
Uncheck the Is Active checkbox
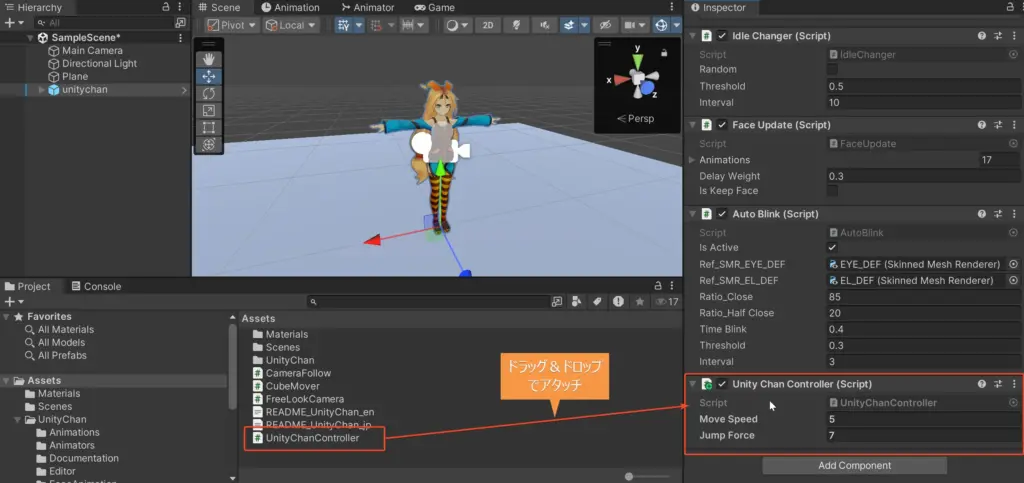(832, 247)
